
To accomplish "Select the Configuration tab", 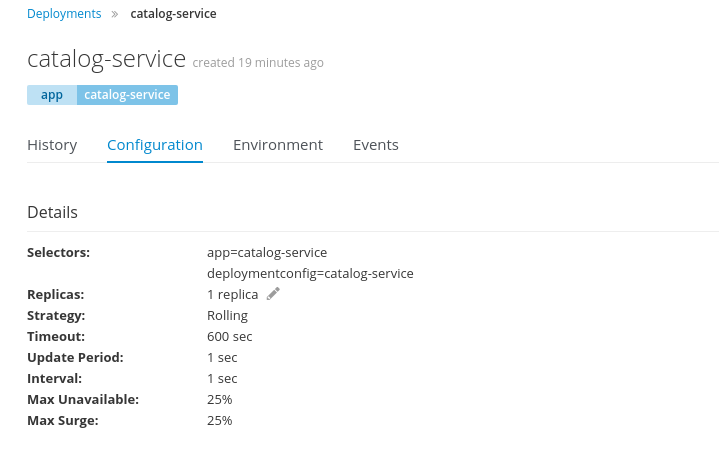I will [x=155, y=145].
